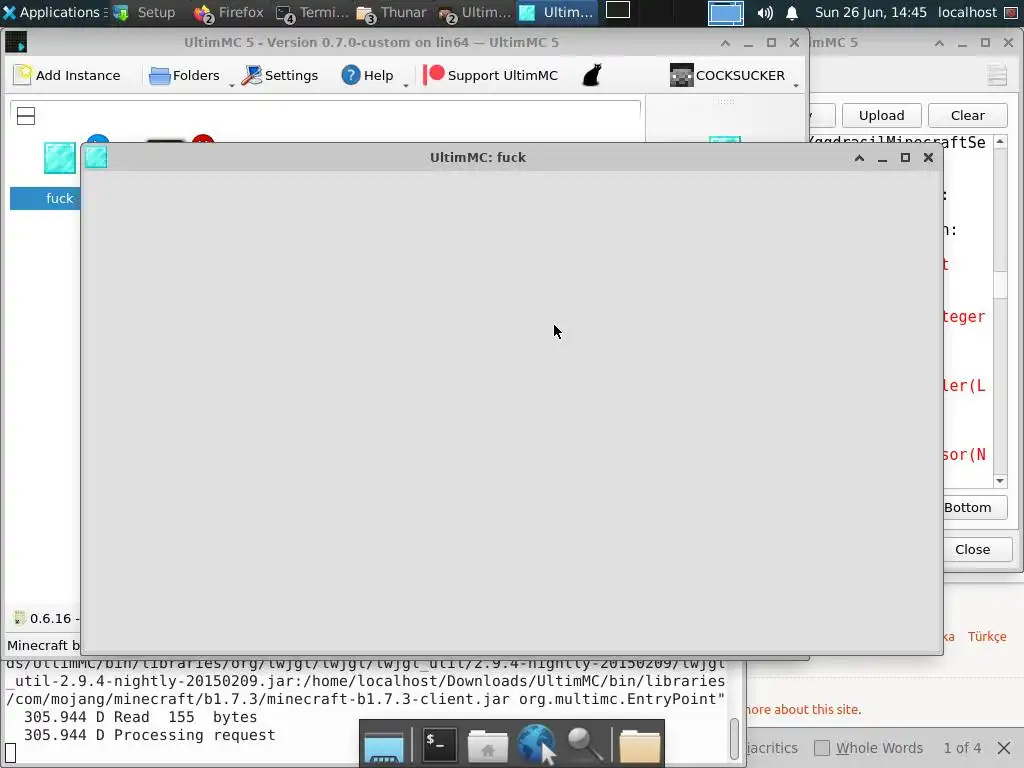Click the '1 of 4' match counter
1024x768 pixels.
pyautogui.click(x=962, y=748)
